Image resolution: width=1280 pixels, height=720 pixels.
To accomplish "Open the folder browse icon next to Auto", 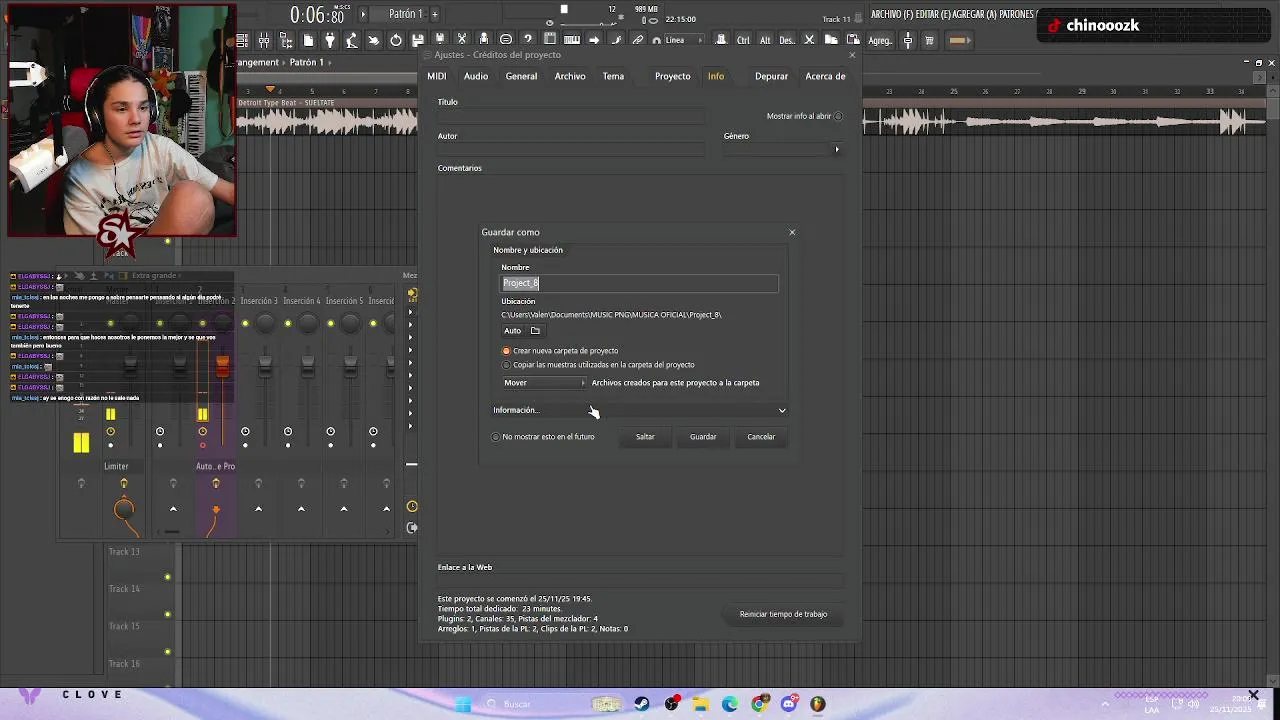I will click(x=535, y=331).
